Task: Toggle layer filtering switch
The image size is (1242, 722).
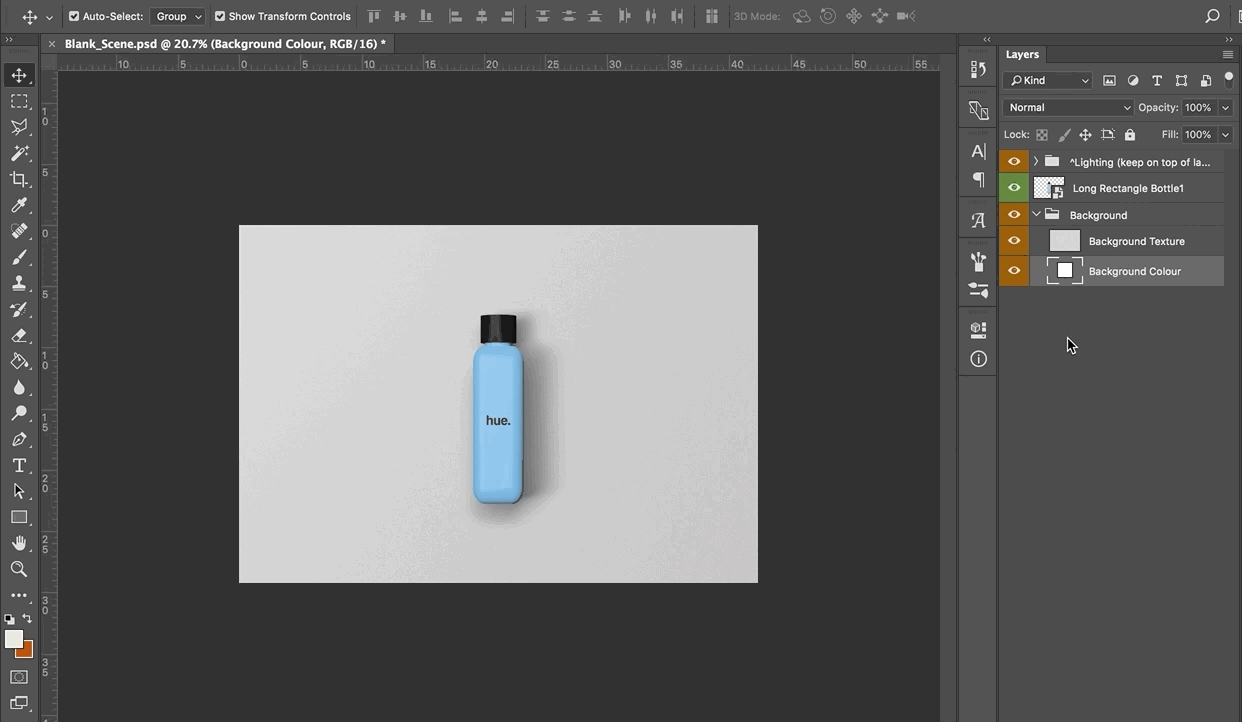Action: coord(1229,80)
